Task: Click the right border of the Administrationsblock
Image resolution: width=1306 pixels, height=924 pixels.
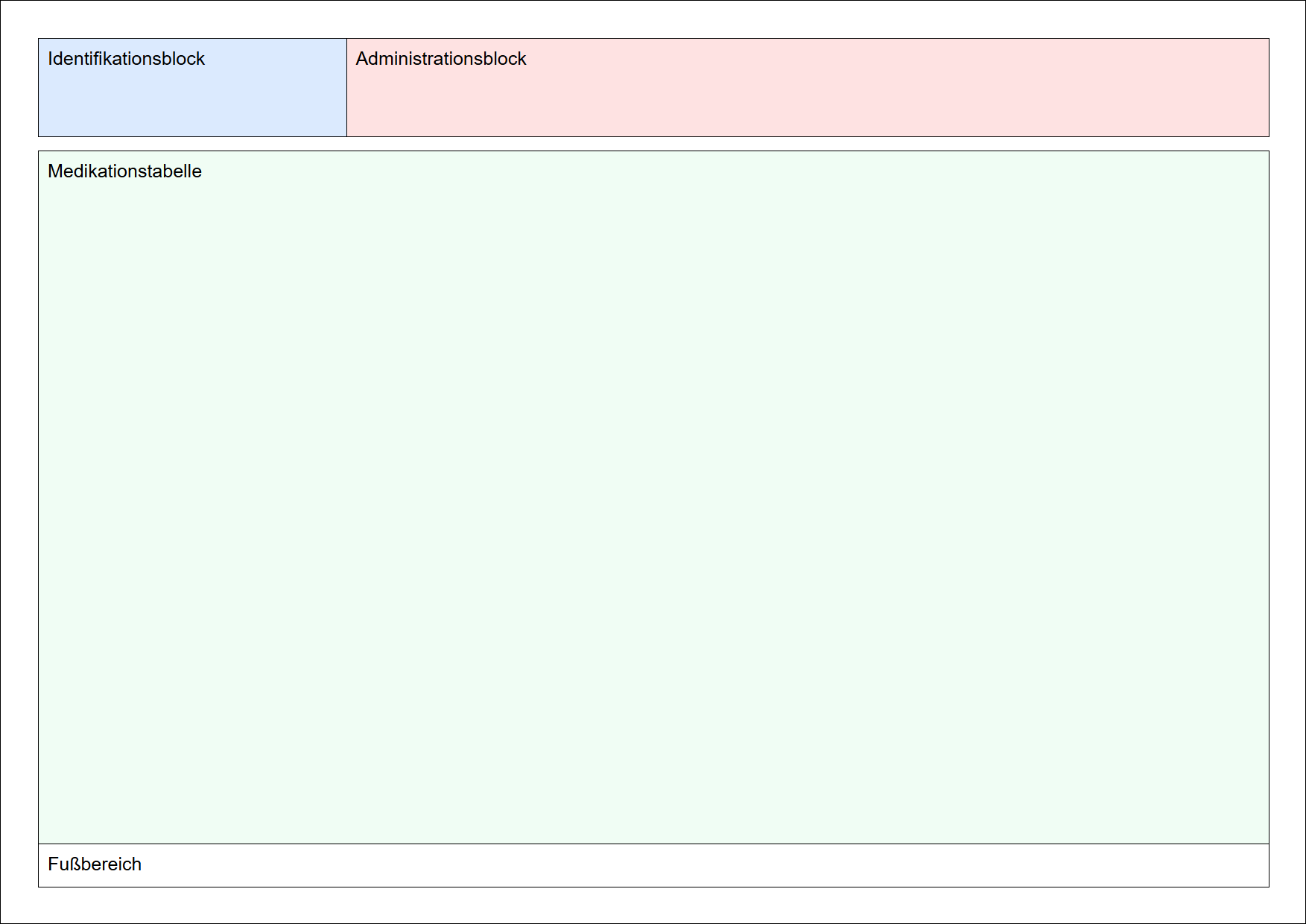Action: point(1269,88)
